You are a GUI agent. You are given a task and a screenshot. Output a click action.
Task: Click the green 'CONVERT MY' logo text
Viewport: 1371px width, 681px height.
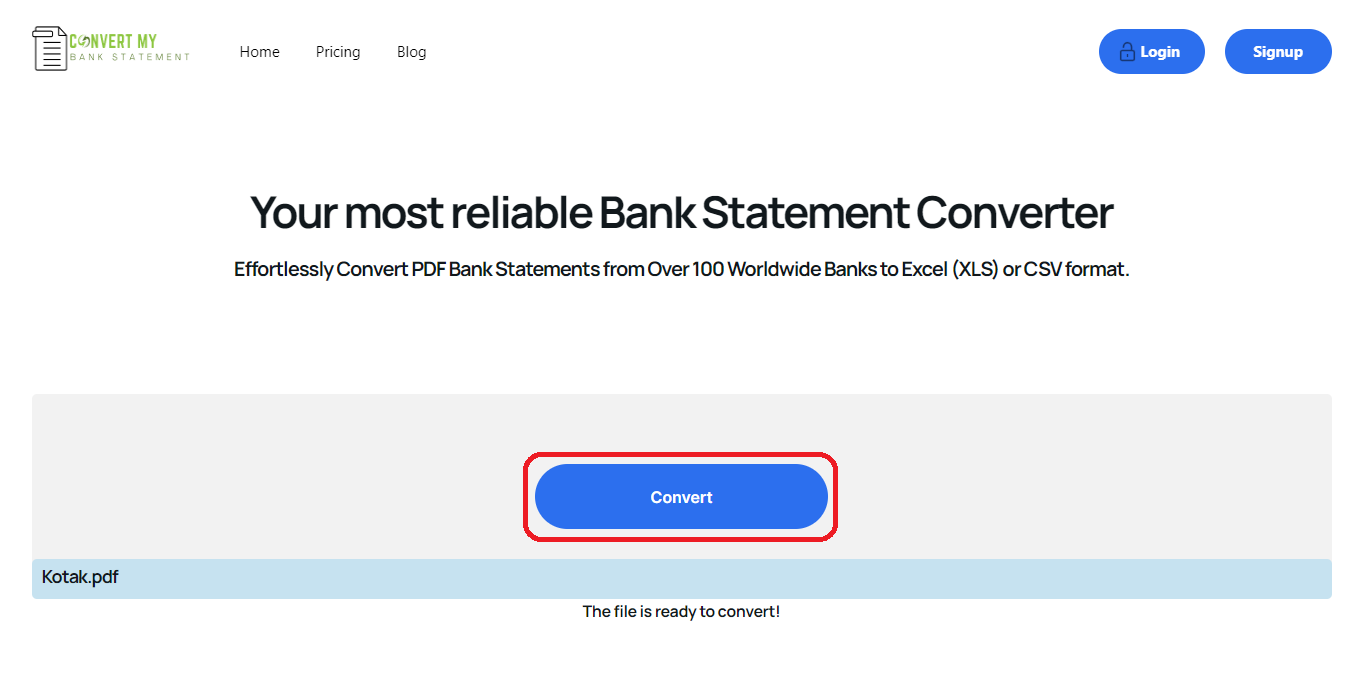point(113,41)
